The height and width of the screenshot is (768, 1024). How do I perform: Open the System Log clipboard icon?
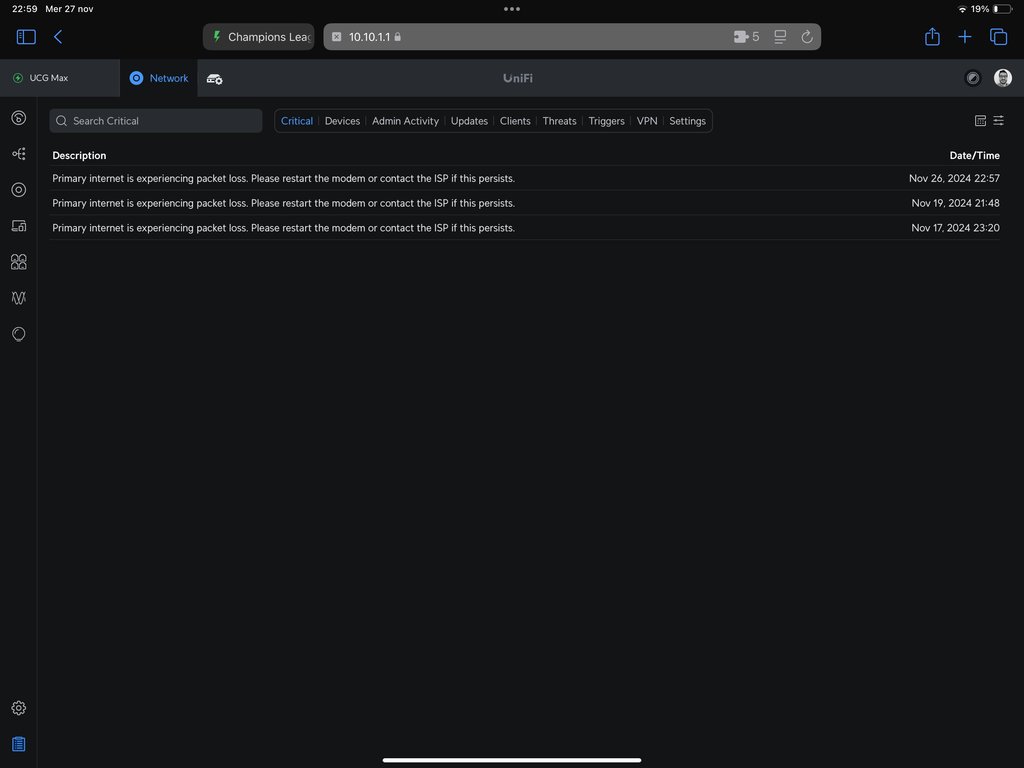(x=18, y=744)
